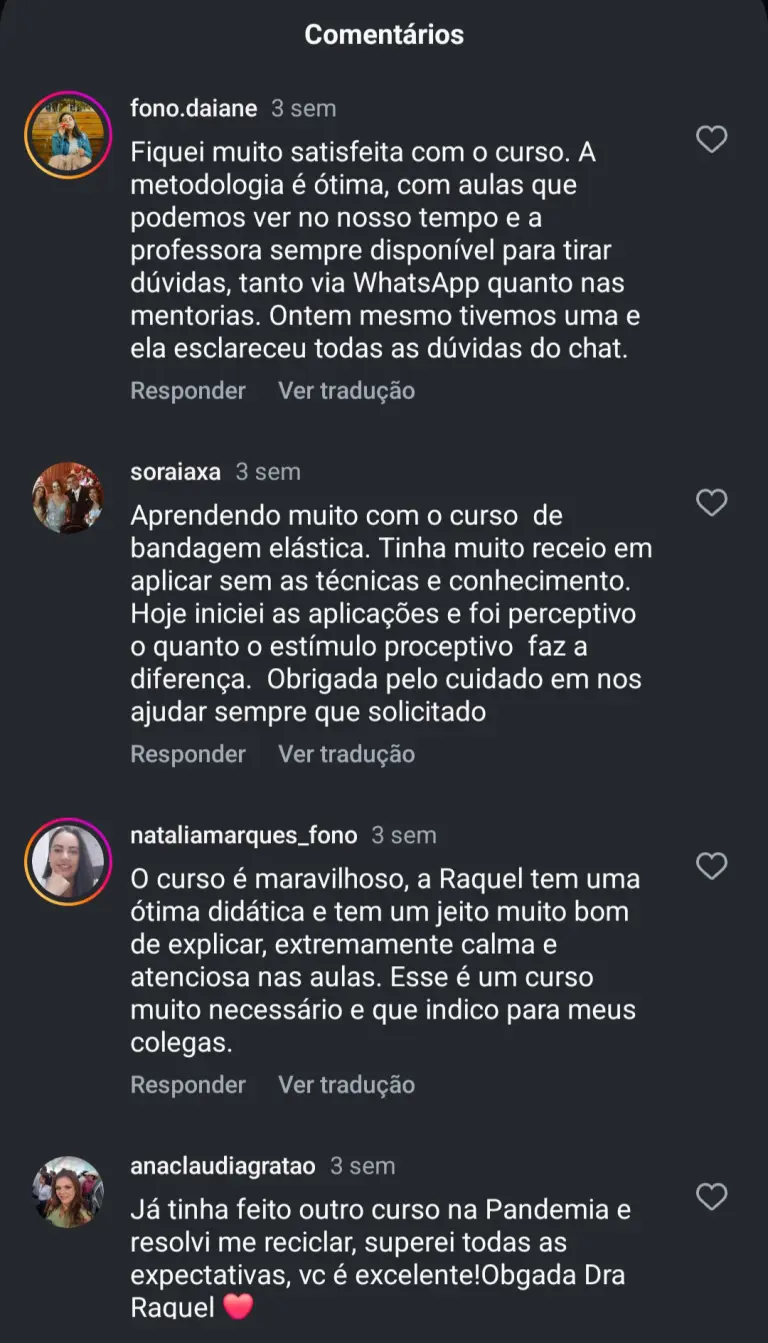Image resolution: width=768 pixels, height=1343 pixels.
Task: View nataliamarques_fono's story avatar
Action: [68, 861]
